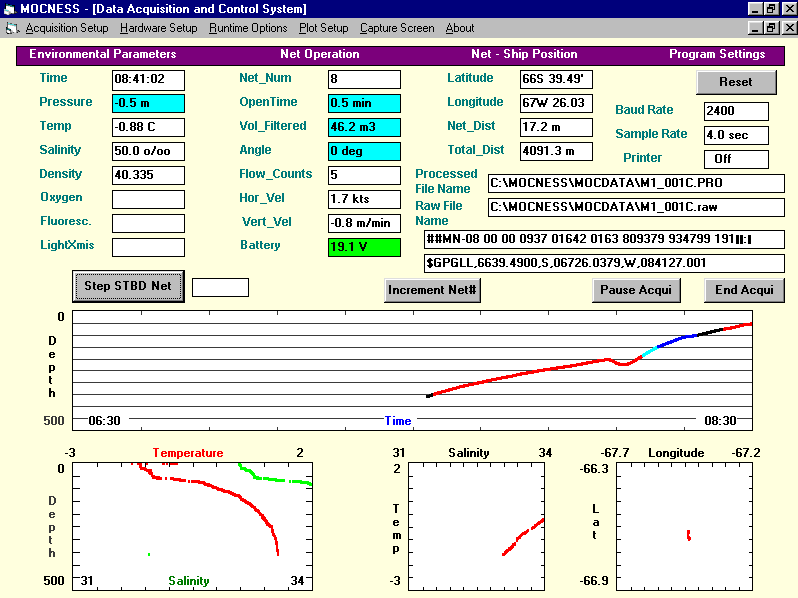Click the Depth versus Time plot
Image resolution: width=798 pixels, height=598 pixels.
tap(412, 370)
